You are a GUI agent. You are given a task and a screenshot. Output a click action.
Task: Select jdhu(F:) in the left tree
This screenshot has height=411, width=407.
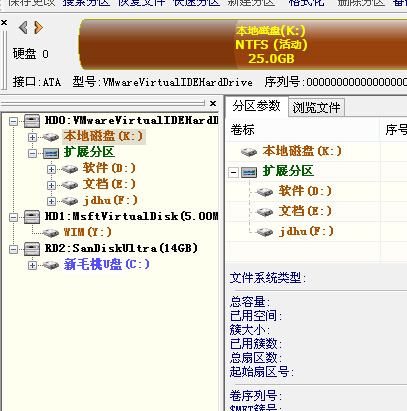coord(110,200)
